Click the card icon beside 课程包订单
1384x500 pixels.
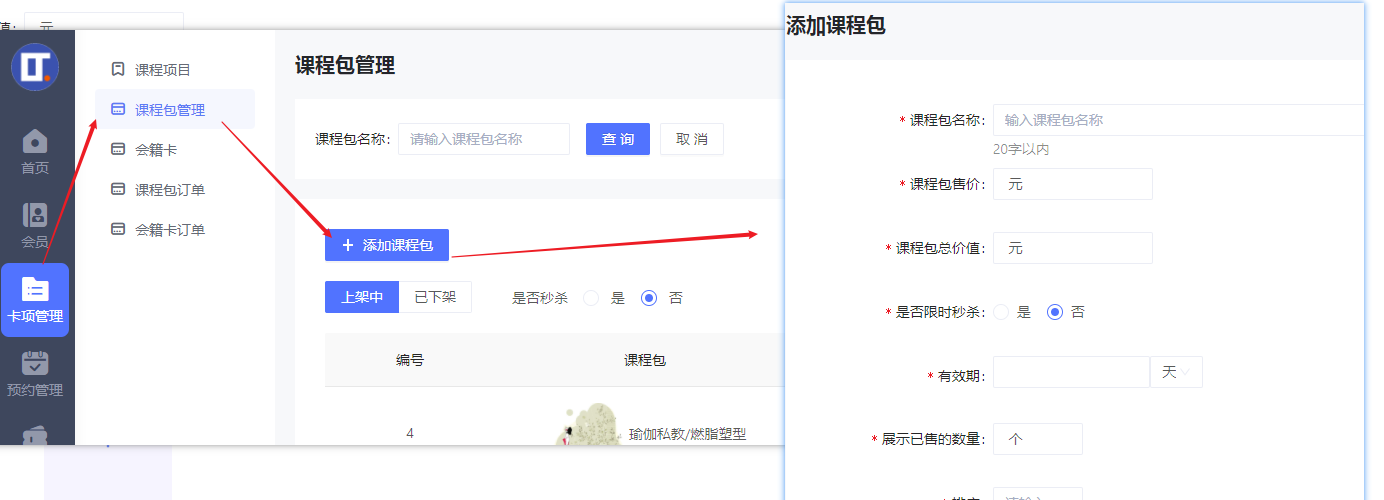(x=118, y=189)
